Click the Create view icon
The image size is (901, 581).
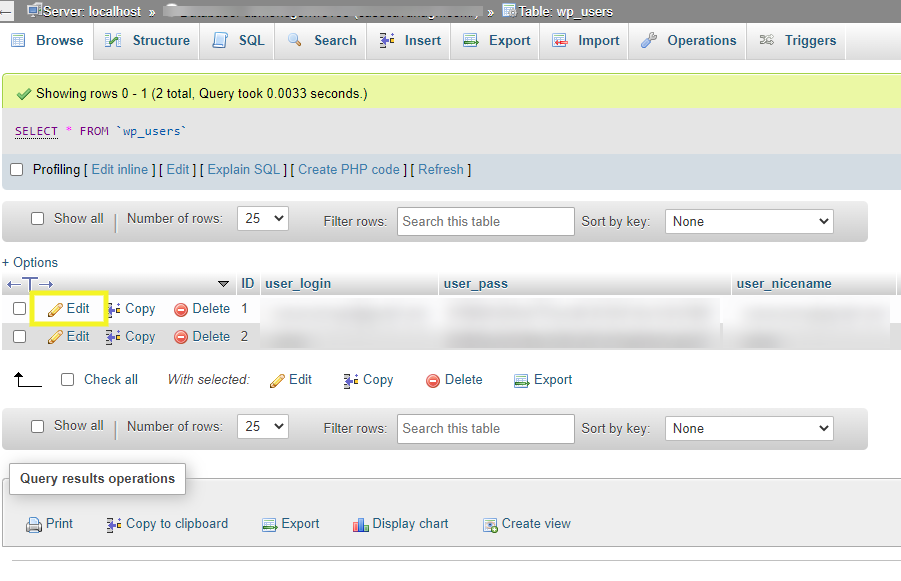(x=490, y=525)
